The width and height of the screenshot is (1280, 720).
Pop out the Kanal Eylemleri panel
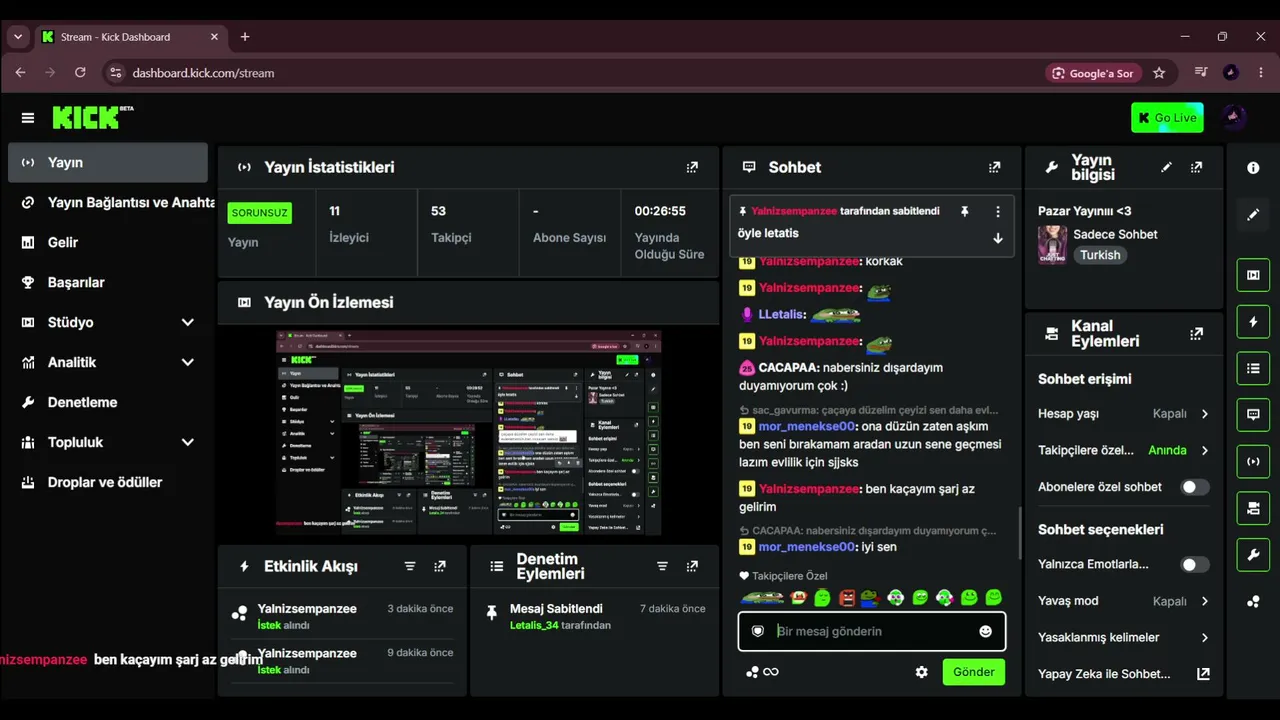coord(1196,334)
